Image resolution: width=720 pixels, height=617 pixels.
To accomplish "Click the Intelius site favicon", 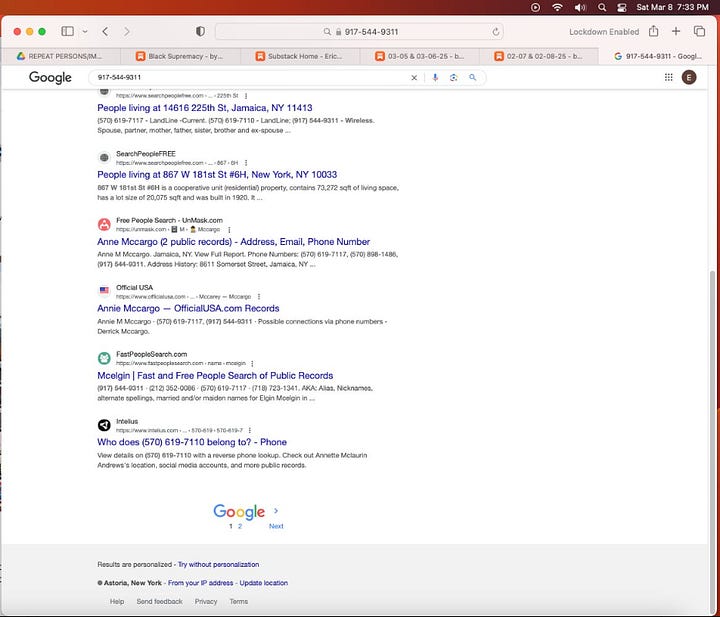I will click(x=104, y=425).
